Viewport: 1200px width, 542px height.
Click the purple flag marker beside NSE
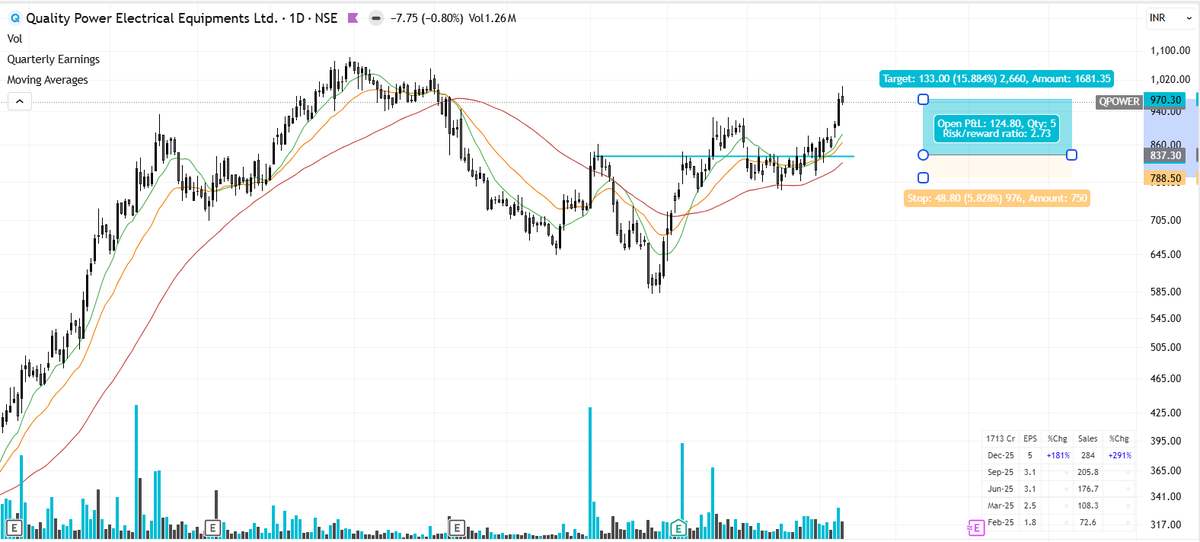[x=352, y=18]
